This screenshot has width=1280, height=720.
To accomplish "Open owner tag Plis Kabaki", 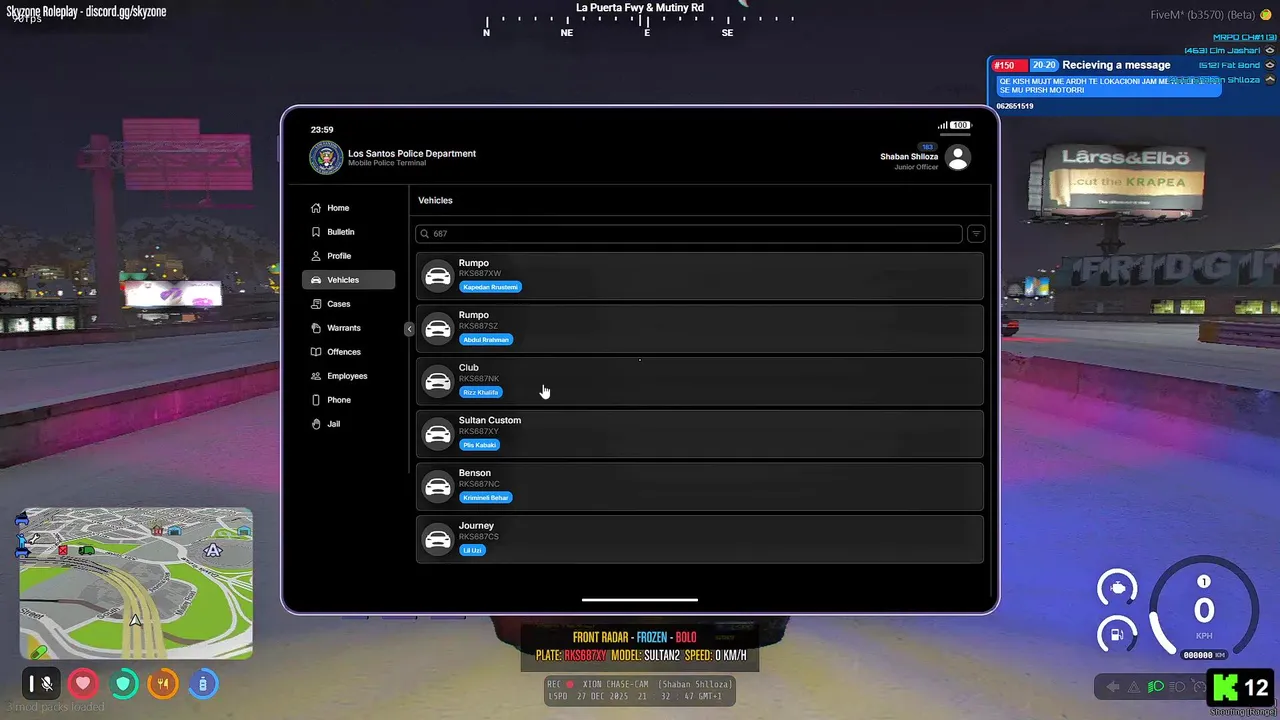I will (480, 445).
